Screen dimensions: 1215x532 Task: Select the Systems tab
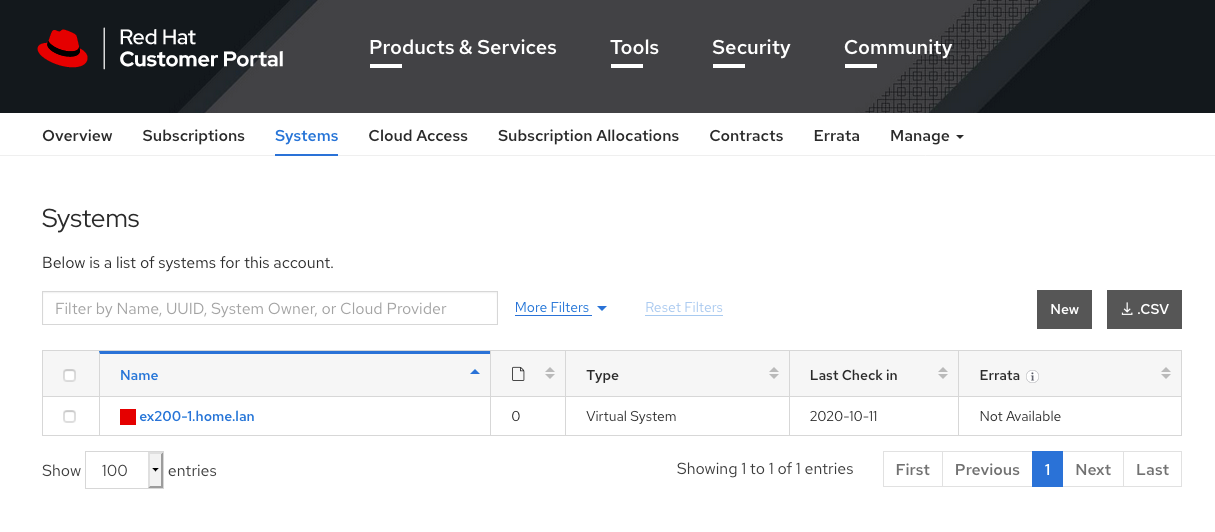click(x=306, y=136)
